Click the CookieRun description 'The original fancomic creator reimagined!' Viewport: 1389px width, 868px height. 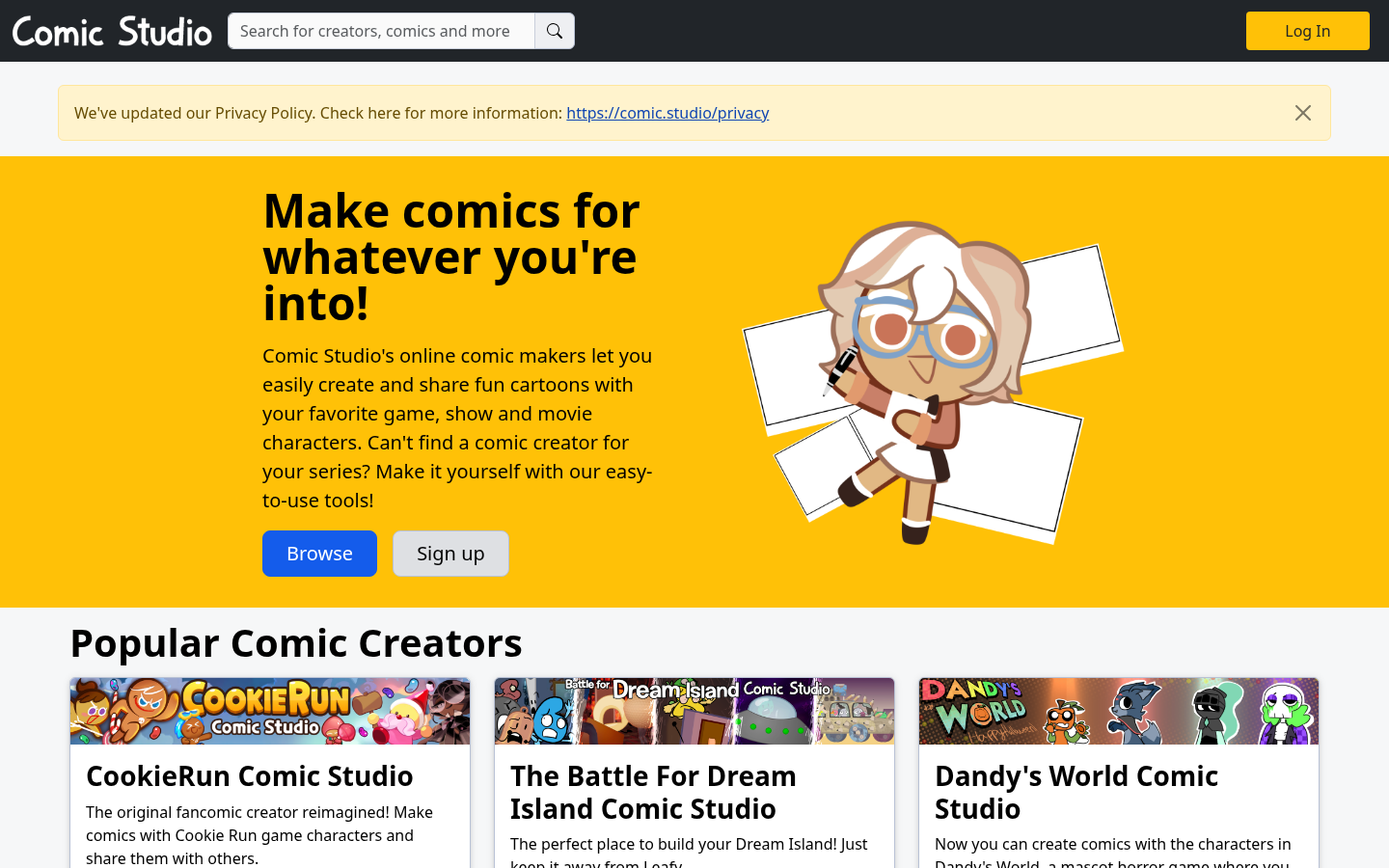259,835
